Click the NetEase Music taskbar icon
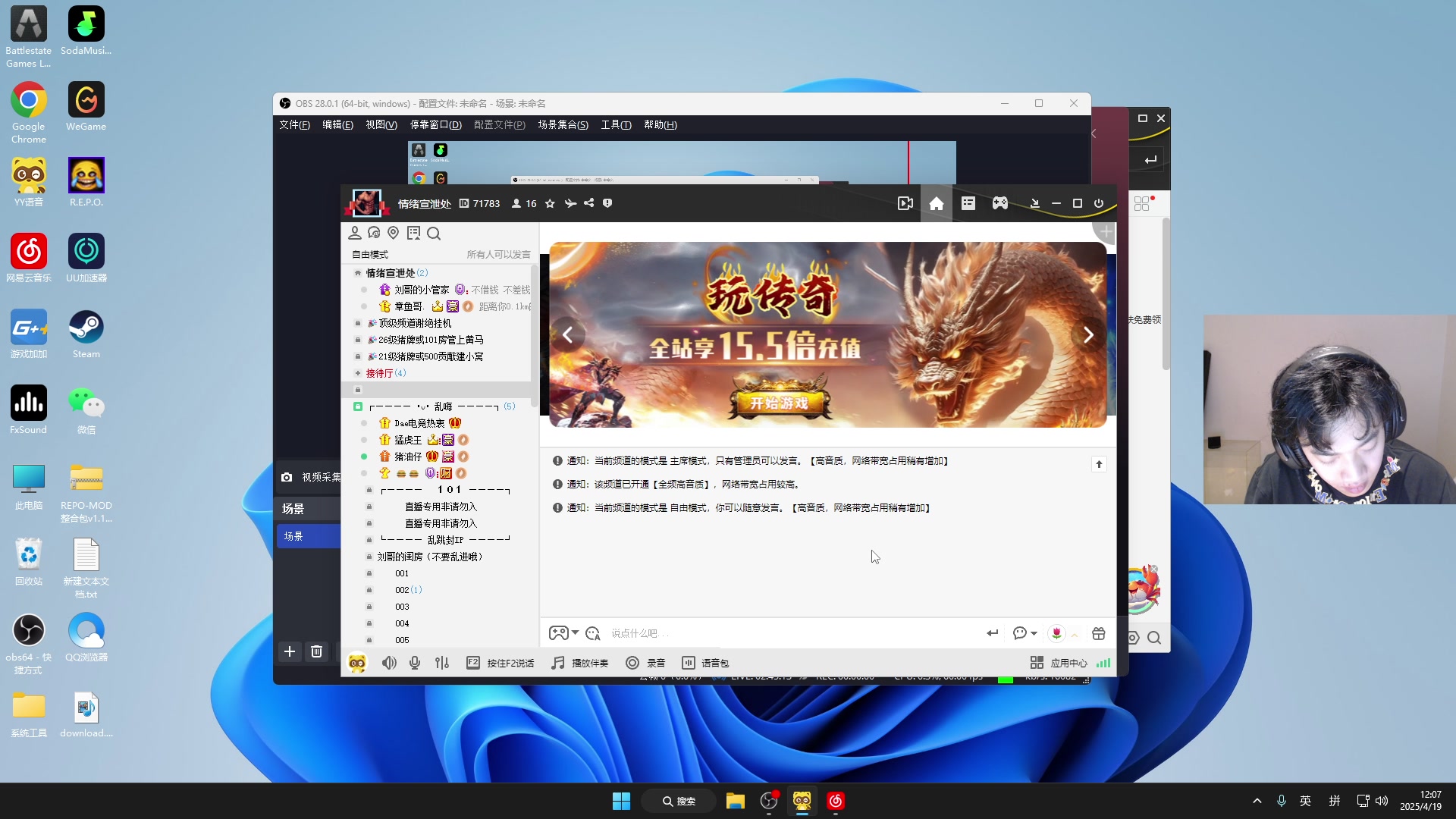1456x819 pixels. pos(836,801)
